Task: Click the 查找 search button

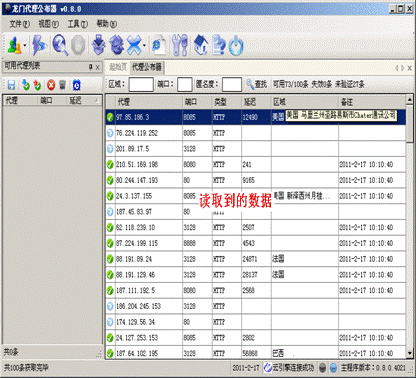Action: tap(257, 84)
